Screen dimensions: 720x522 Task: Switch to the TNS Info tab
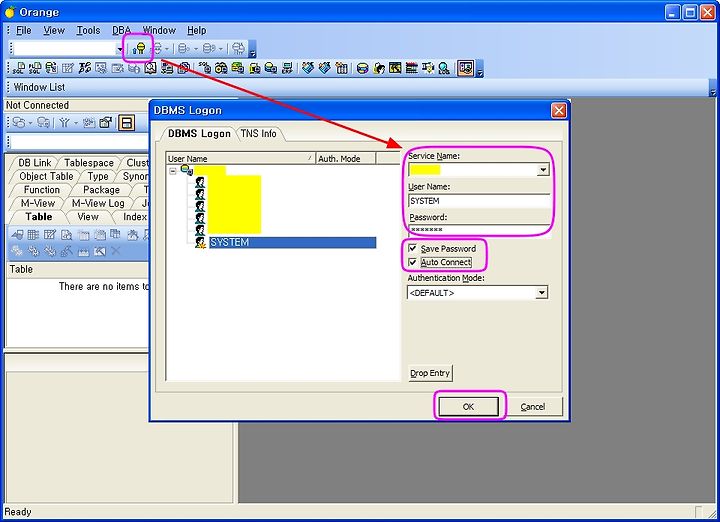click(259, 134)
